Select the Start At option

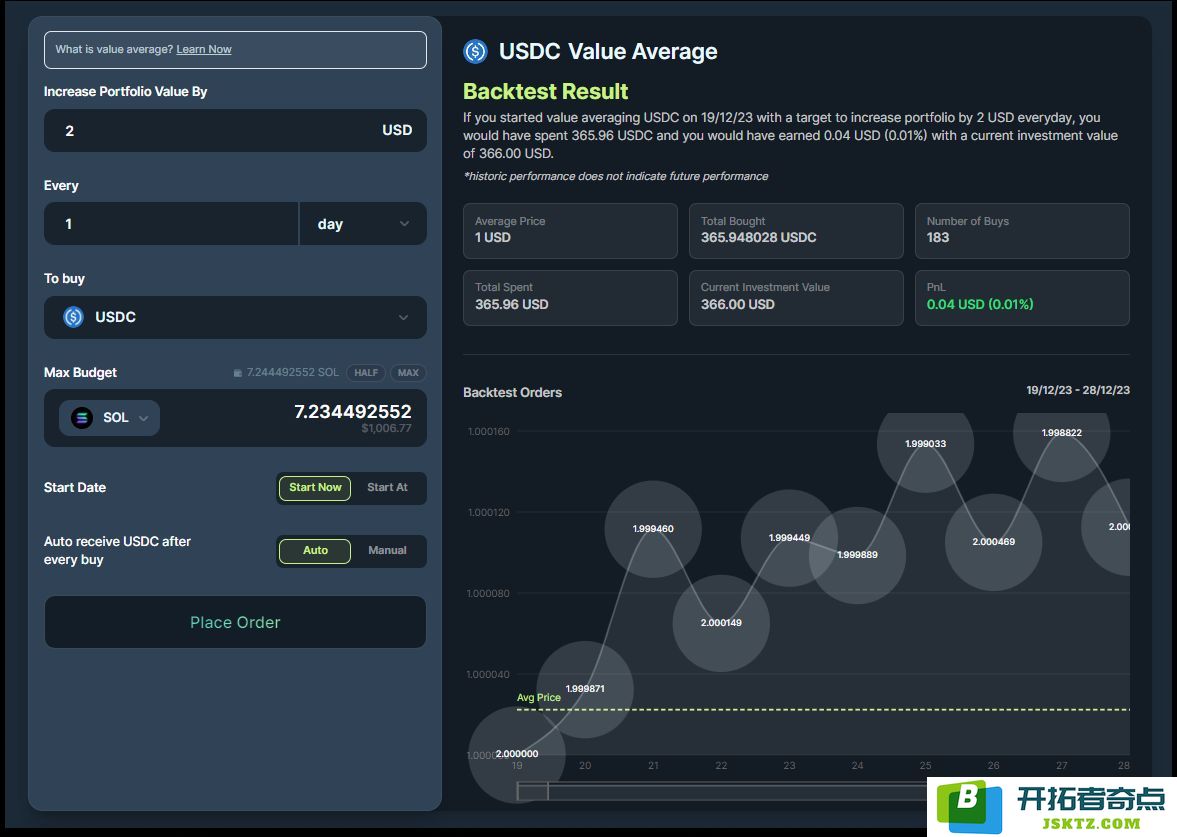click(x=387, y=487)
